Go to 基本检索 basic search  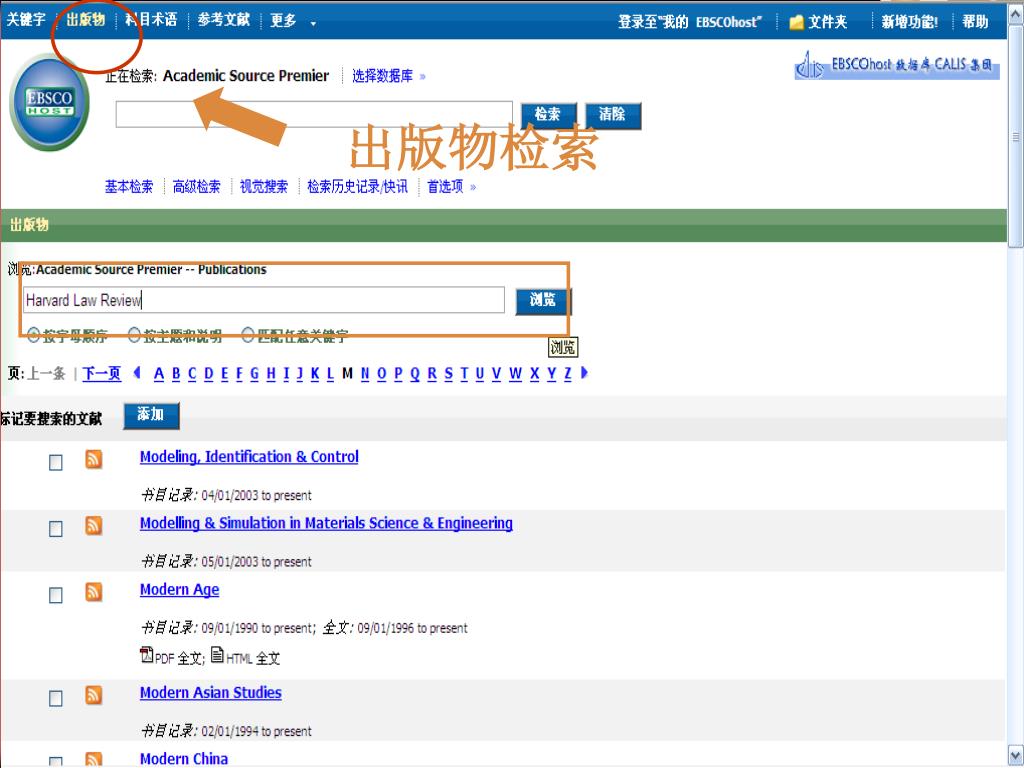[129, 187]
